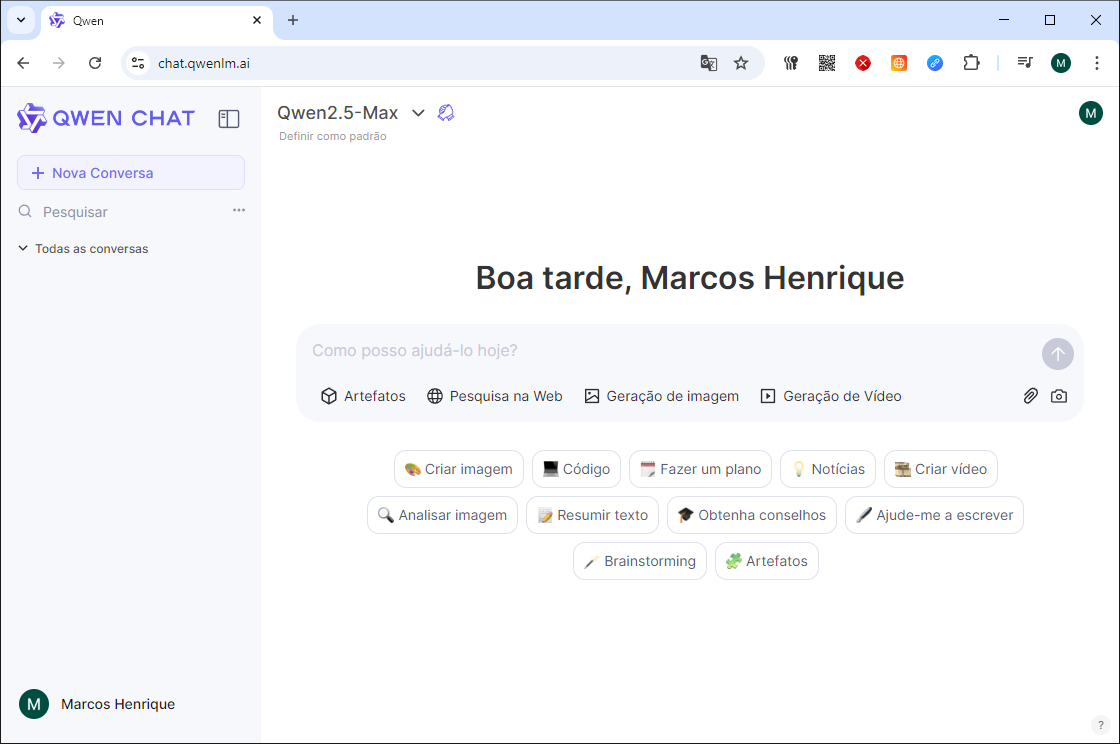Choose the Notícias suggestion
The width and height of the screenshot is (1120, 744).
[828, 469]
